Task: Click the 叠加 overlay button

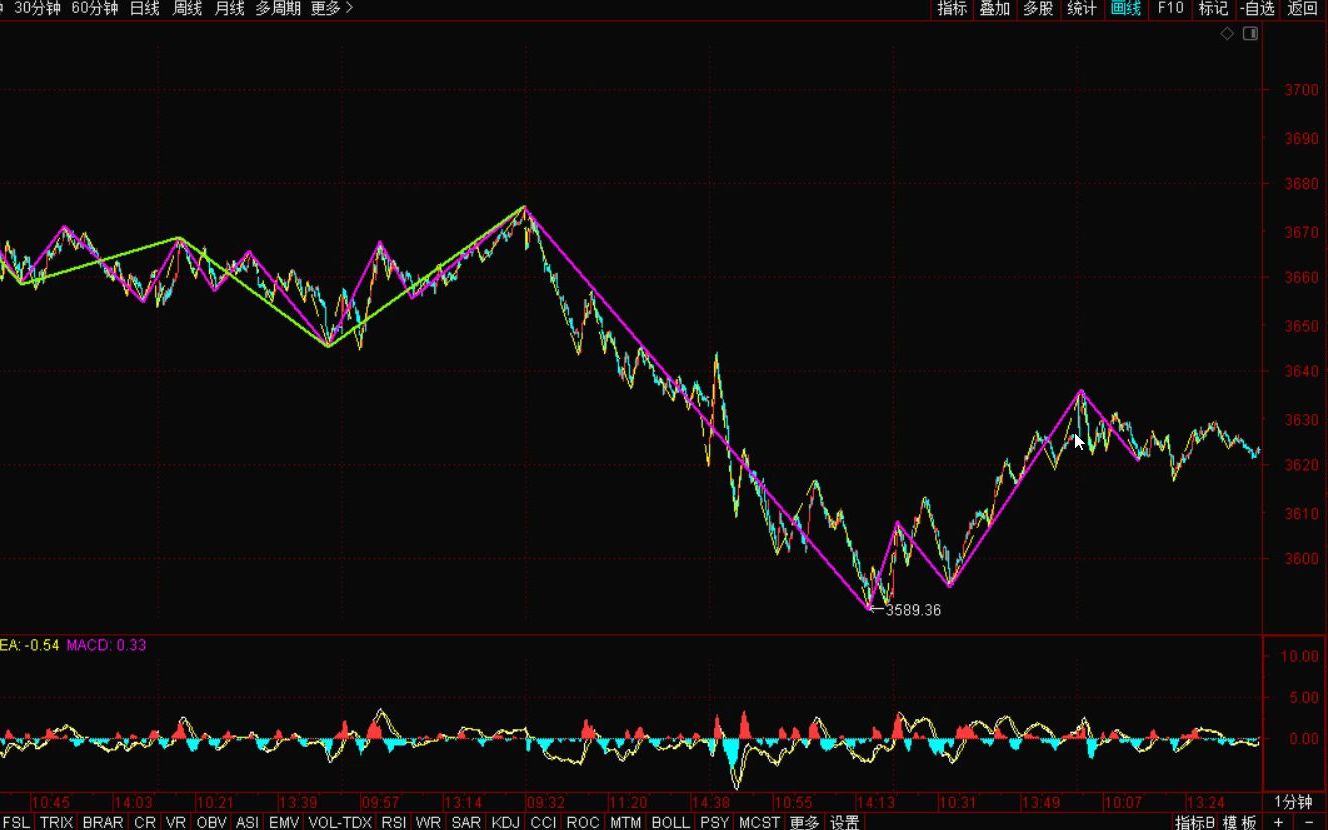Action: tap(995, 8)
